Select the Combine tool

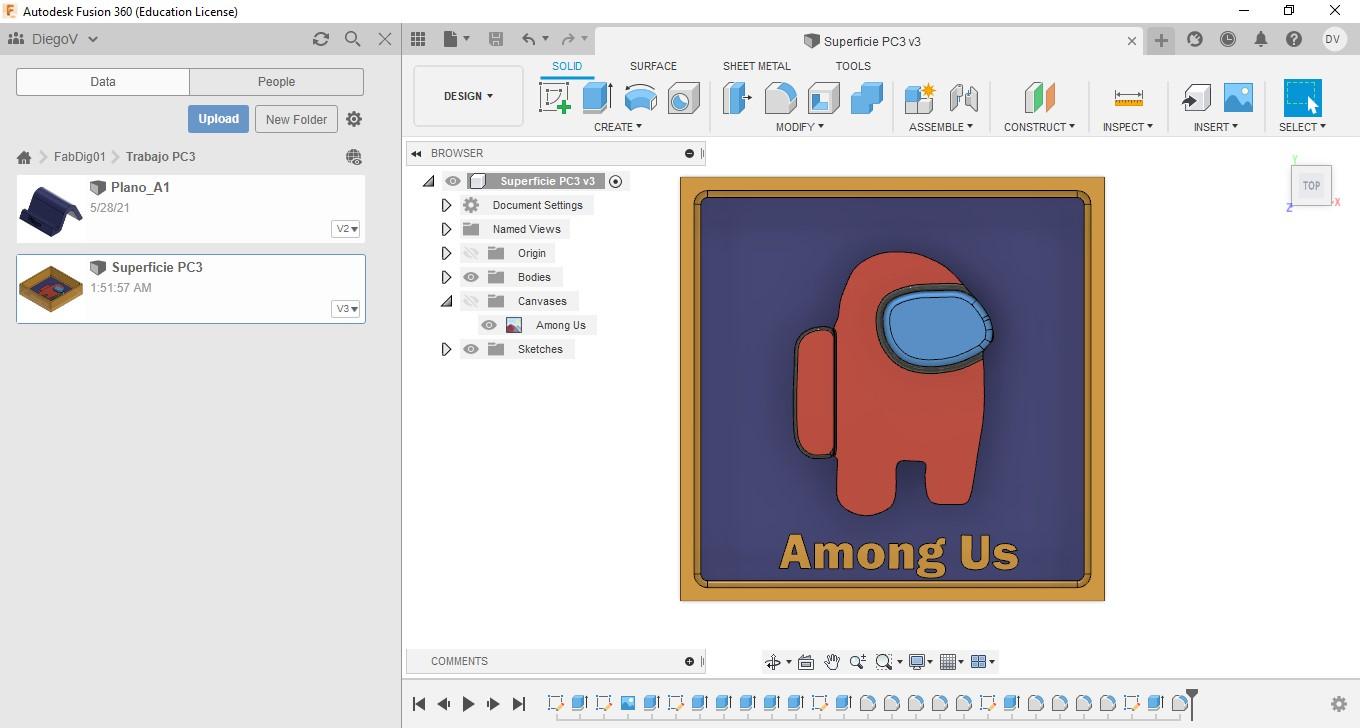(866, 98)
